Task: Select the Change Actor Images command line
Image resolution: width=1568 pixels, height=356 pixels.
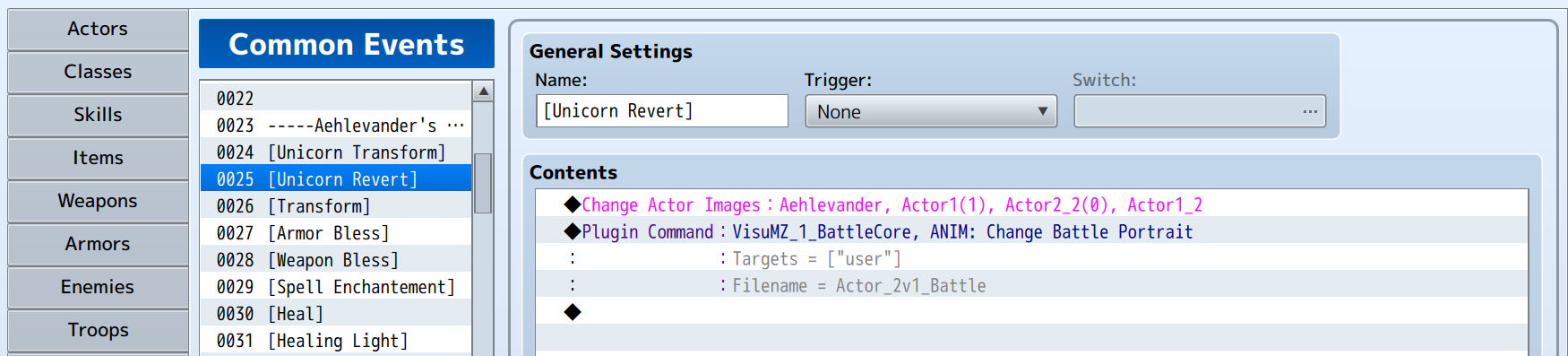Action: pos(1031,204)
